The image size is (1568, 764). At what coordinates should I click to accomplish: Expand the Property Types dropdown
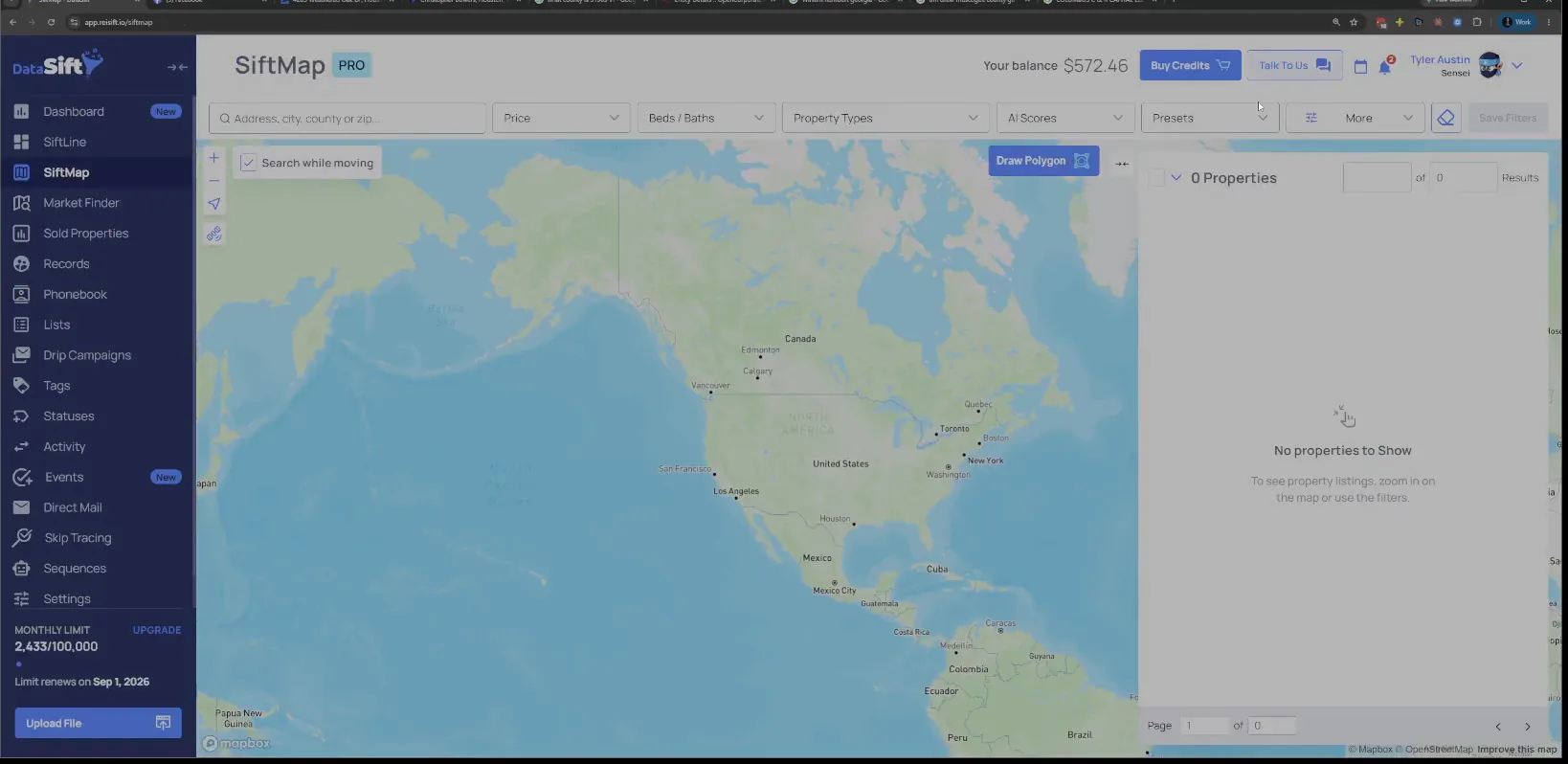point(885,118)
